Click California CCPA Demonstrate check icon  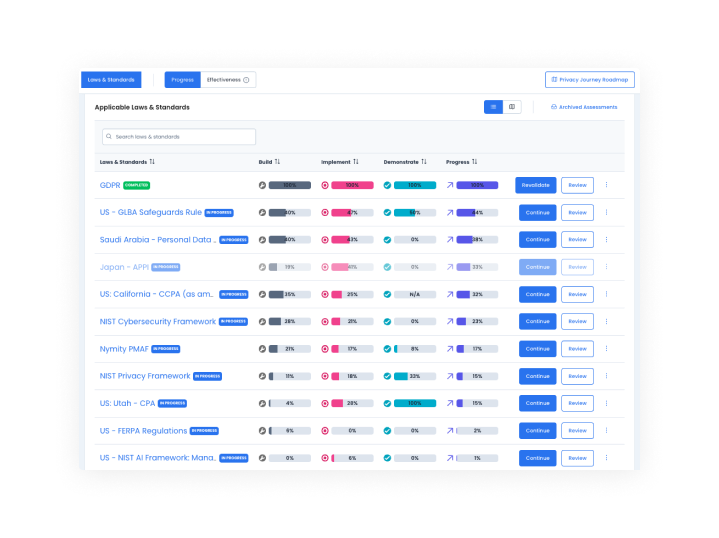(x=387, y=294)
